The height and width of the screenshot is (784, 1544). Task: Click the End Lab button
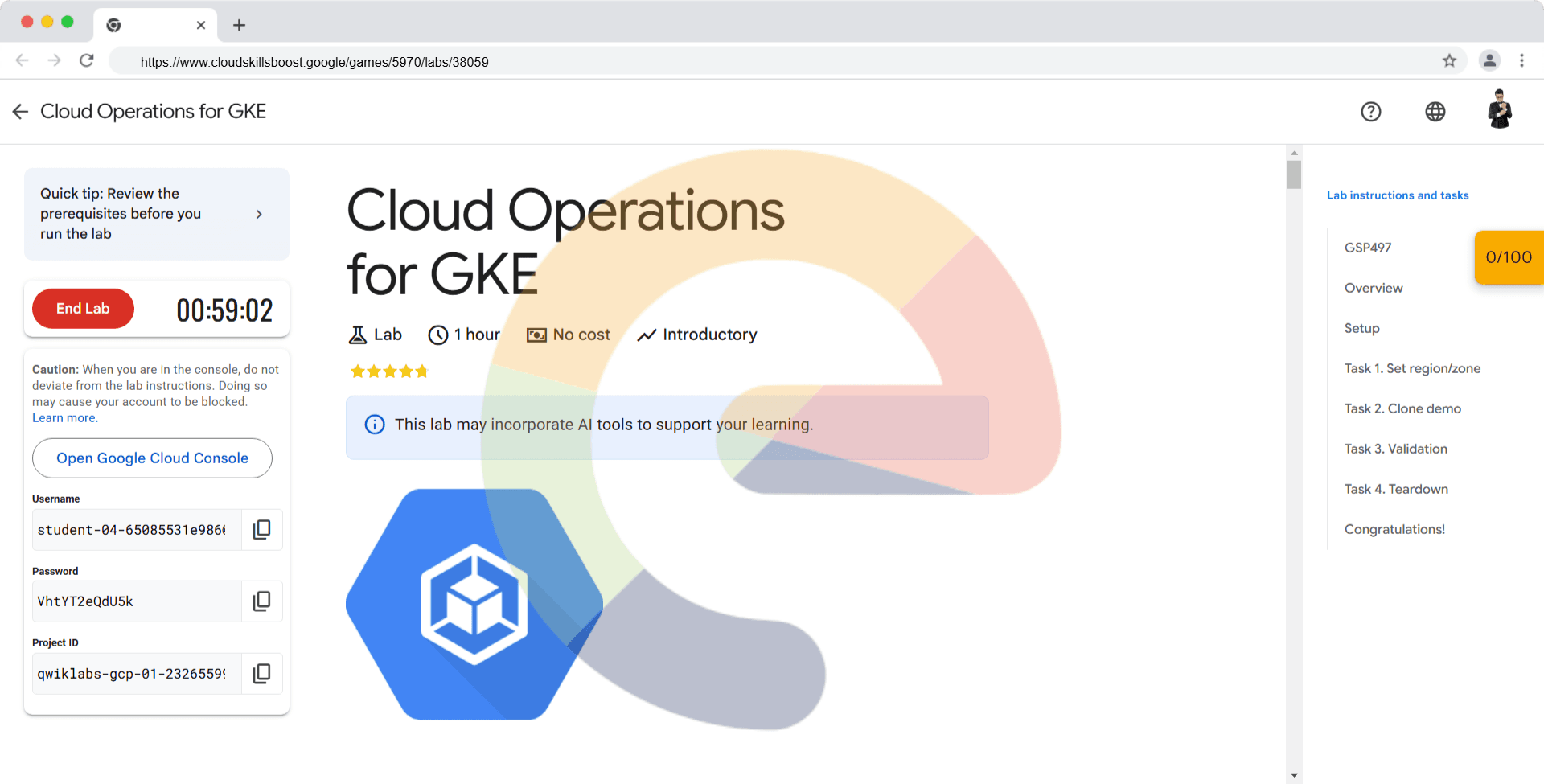[x=83, y=309]
